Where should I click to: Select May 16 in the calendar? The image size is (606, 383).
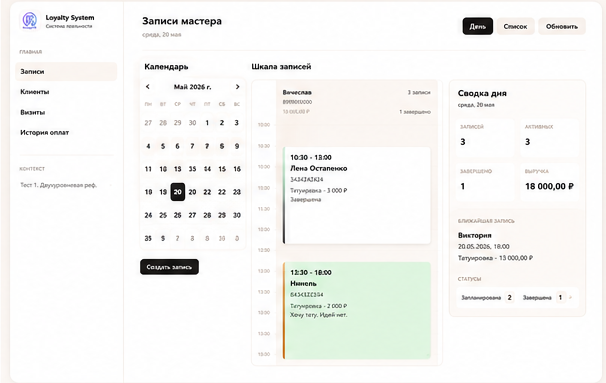point(237,169)
